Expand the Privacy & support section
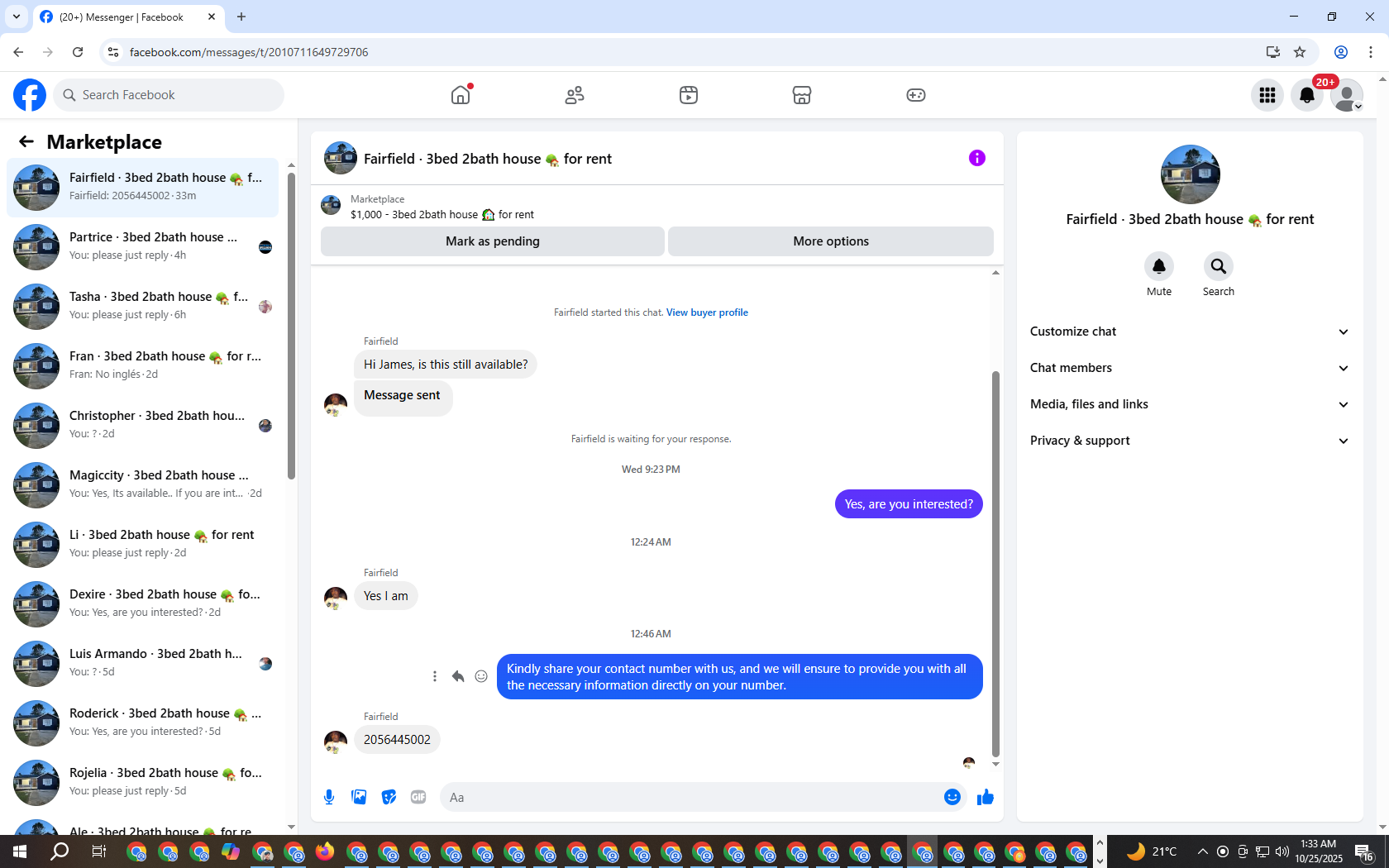This screenshot has width=1389, height=868. click(1190, 441)
